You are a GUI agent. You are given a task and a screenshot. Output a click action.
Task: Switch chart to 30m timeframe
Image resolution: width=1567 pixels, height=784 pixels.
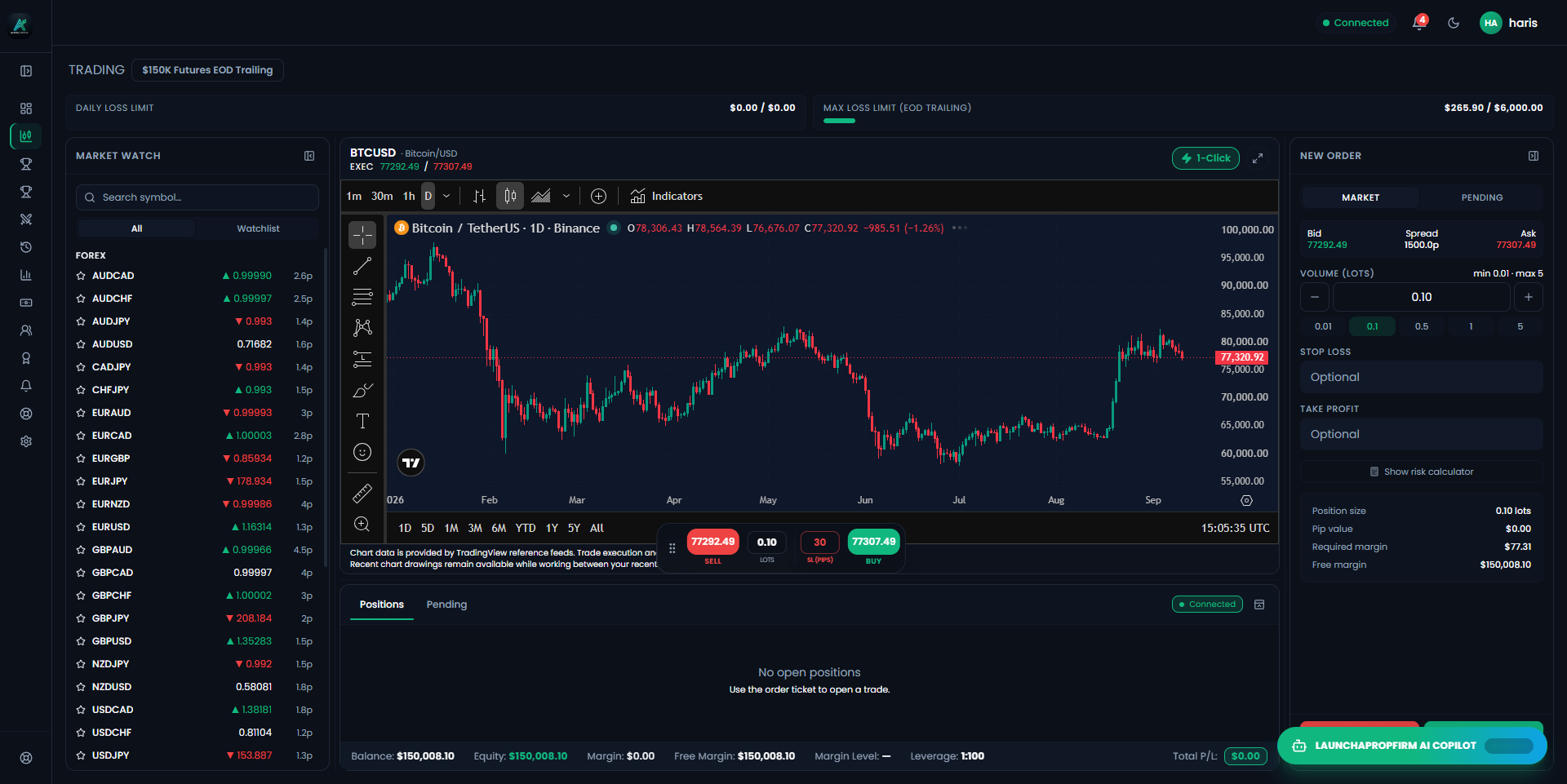pos(382,196)
